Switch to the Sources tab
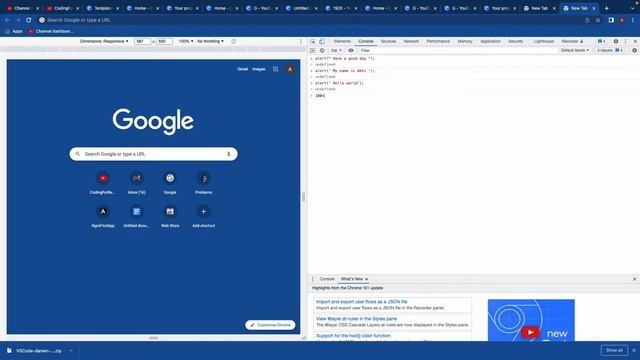Image resolution: width=640 pixels, height=360 pixels. pyautogui.click(x=388, y=41)
